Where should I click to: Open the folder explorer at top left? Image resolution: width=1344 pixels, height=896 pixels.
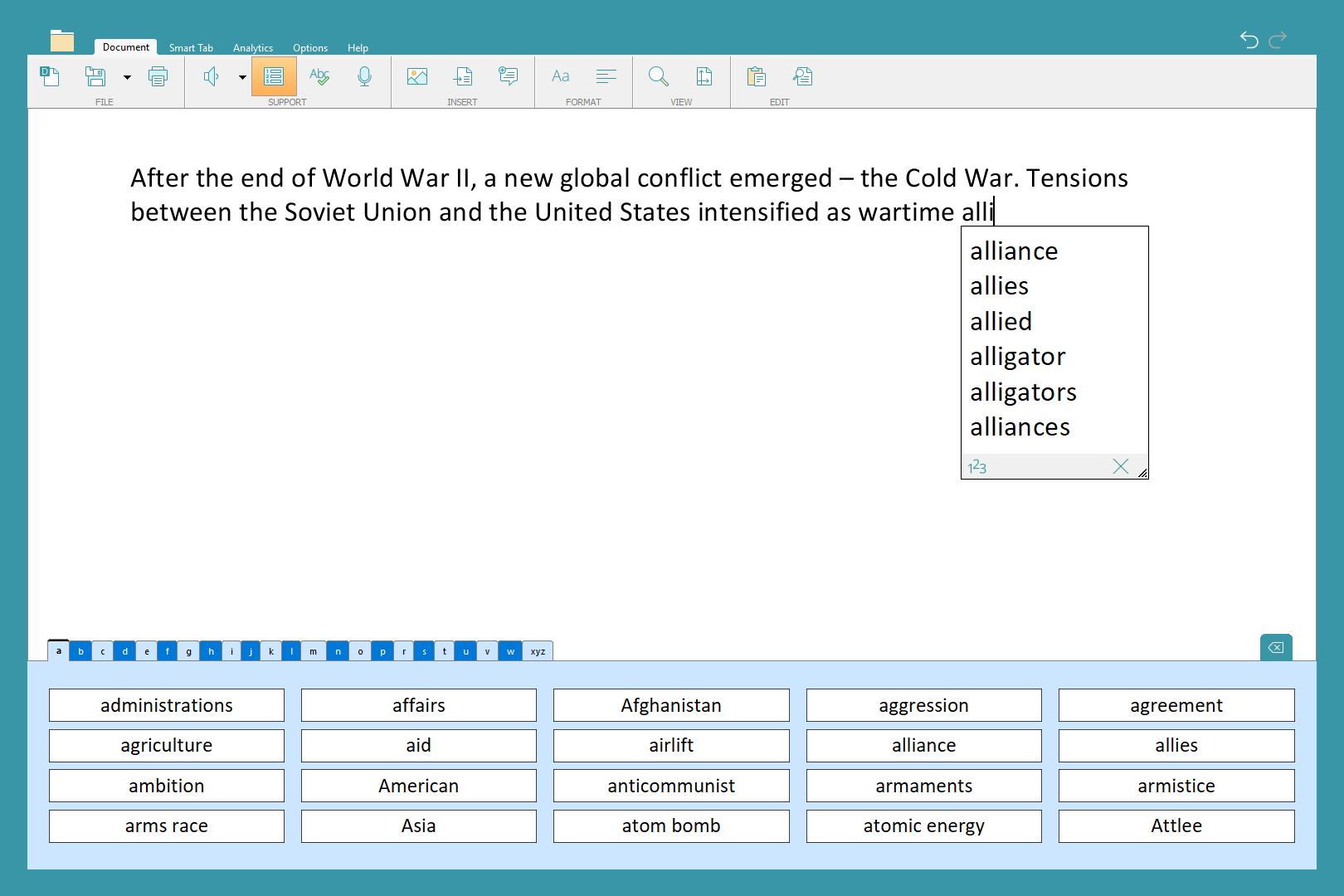click(62, 41)
